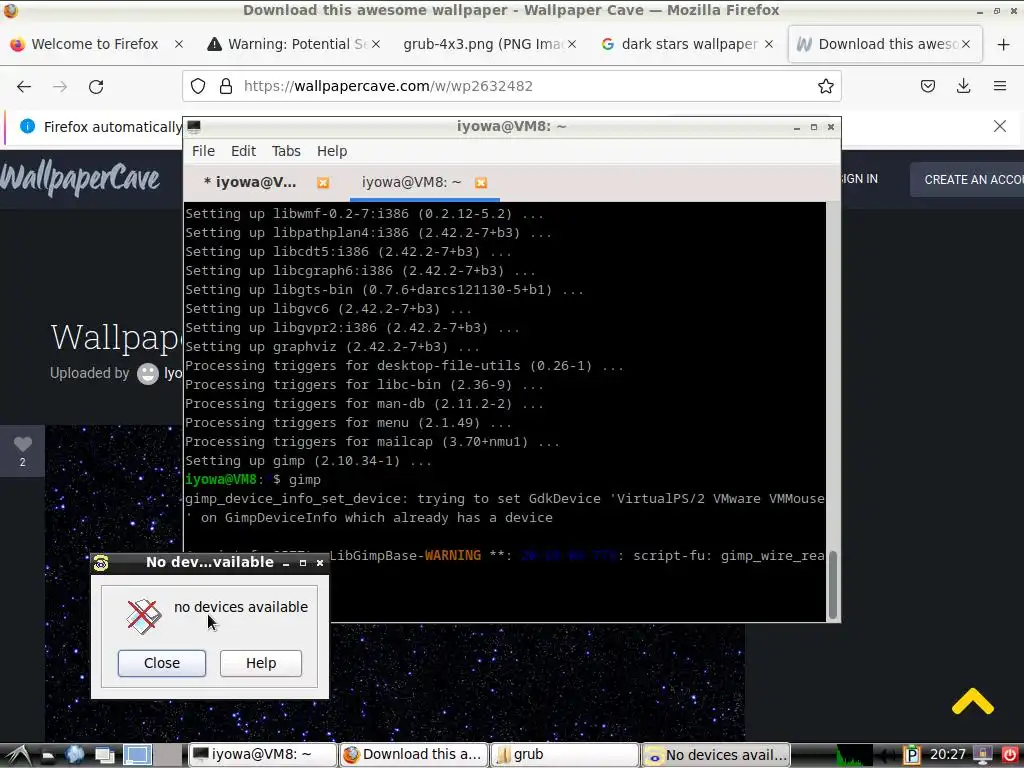The width and height of the screenshot is (1024, 768).
Task: Click the terminal window icon in its title bar
Action: tap(194, 127)
